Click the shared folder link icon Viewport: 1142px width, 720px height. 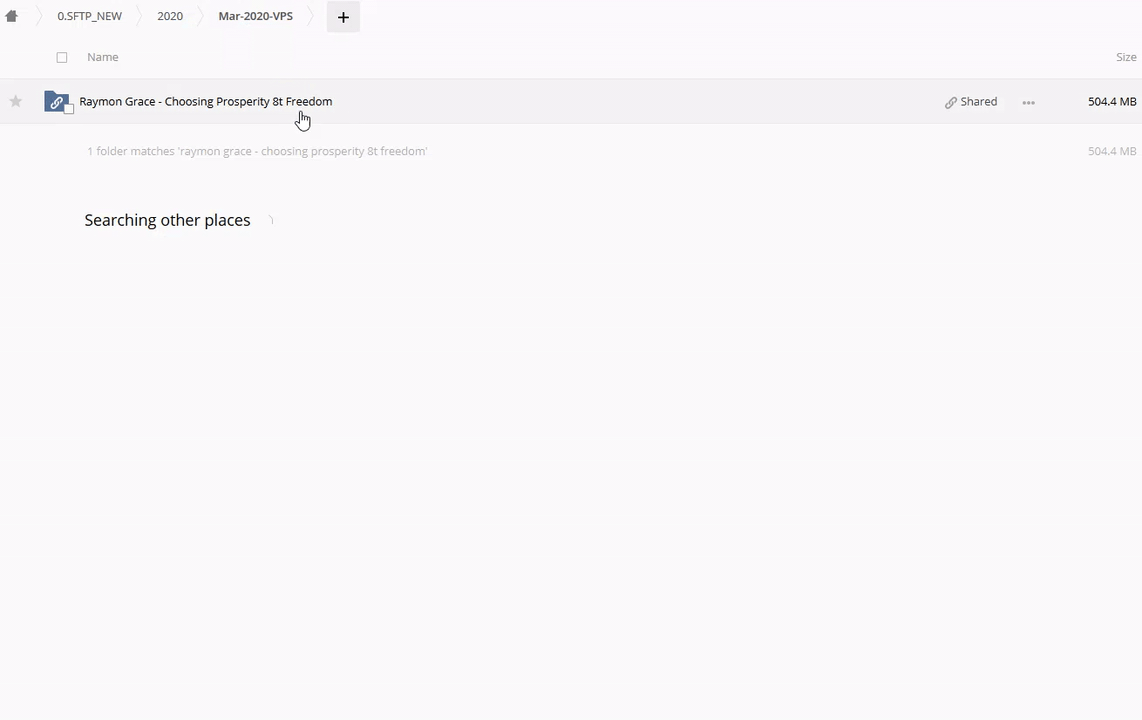[x=55, y=101]
